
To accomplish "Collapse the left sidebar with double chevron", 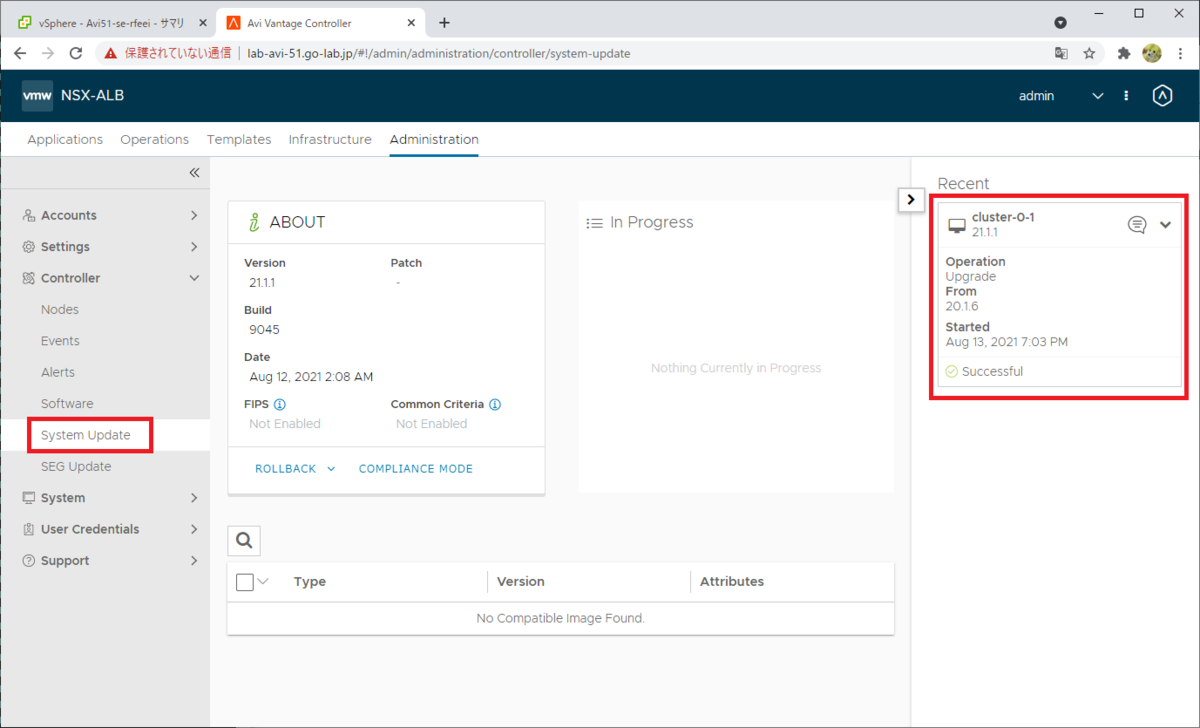I will (x=194, y=173).
